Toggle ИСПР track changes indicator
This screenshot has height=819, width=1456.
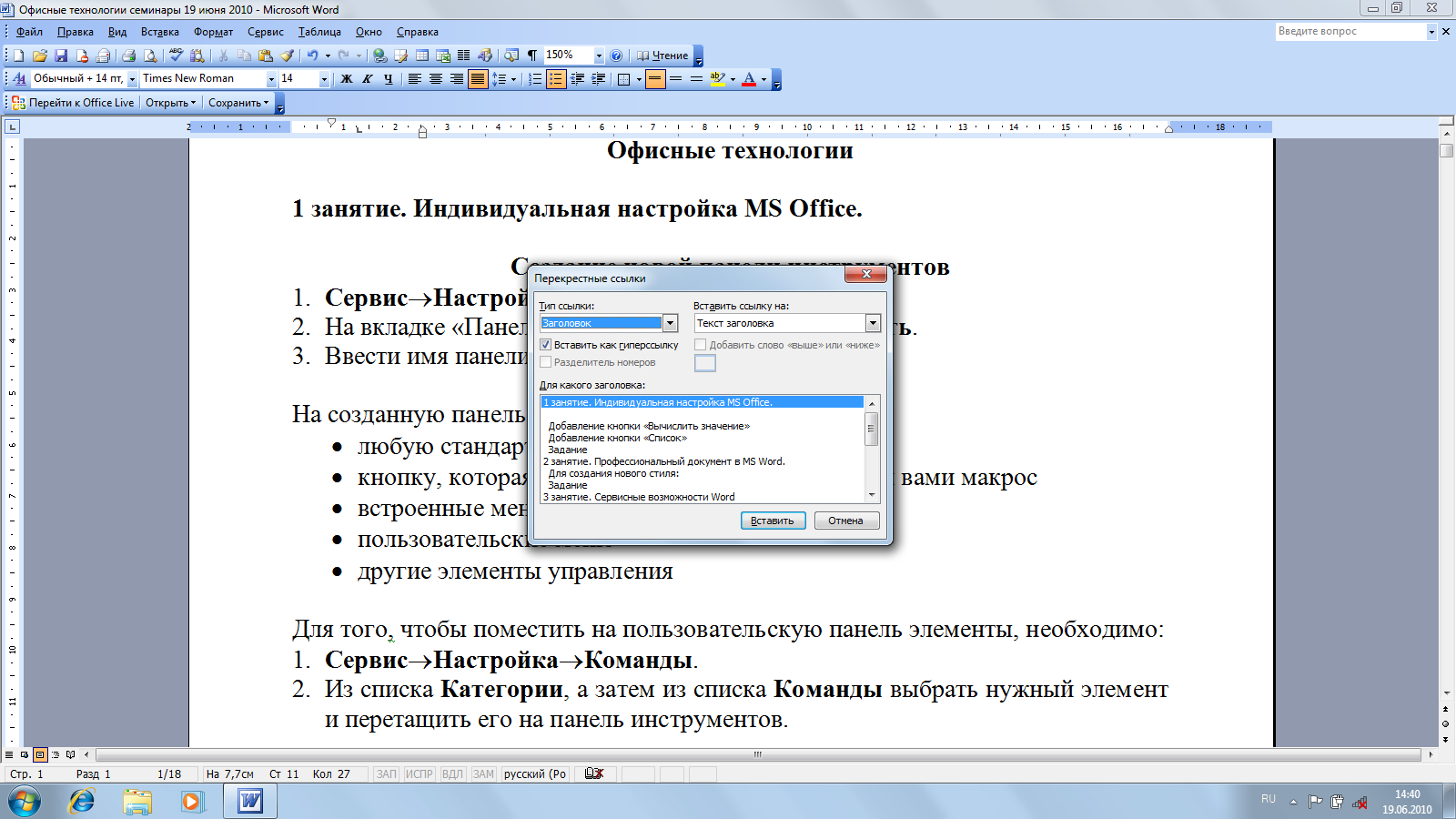[420, 773]
